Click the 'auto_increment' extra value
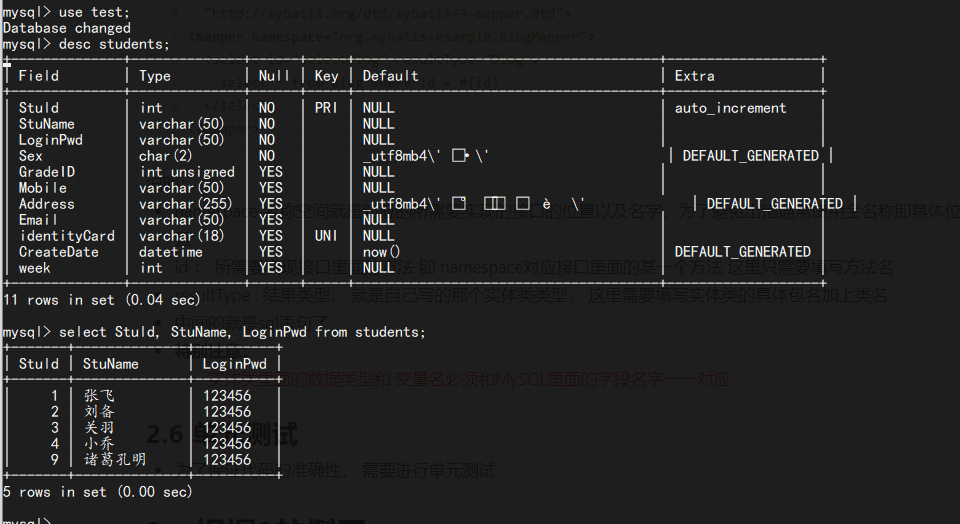The image size is (960, 524). [730, 108]
